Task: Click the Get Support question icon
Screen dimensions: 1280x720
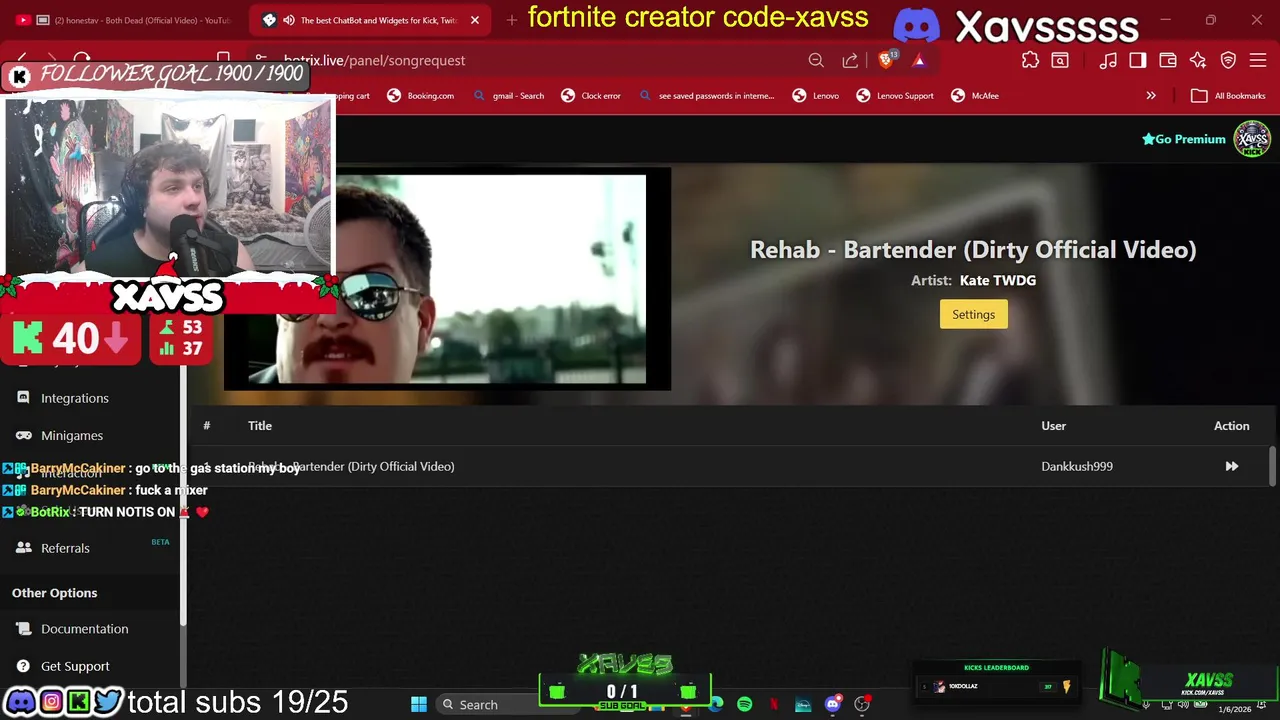Action: click(x=23, y=666)
